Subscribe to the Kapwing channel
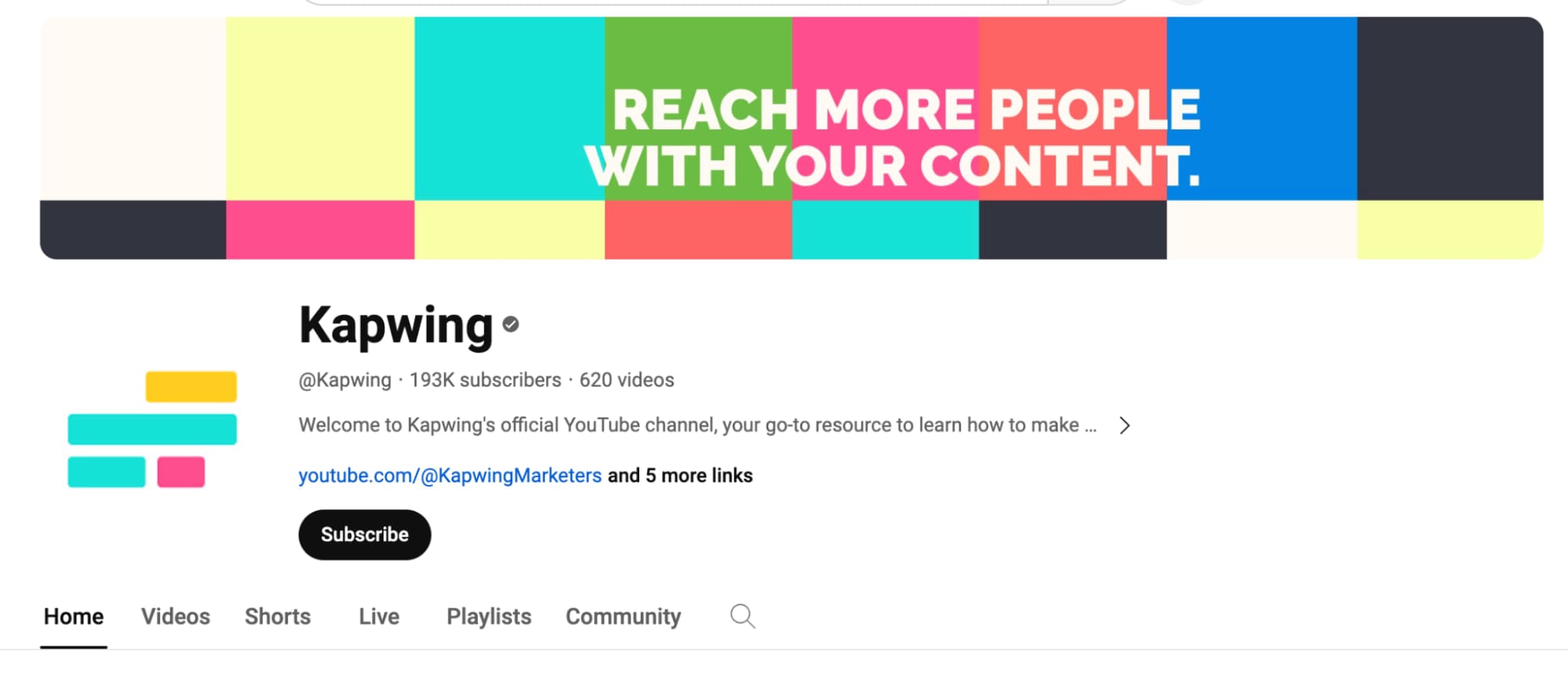 tap(365, 535)
